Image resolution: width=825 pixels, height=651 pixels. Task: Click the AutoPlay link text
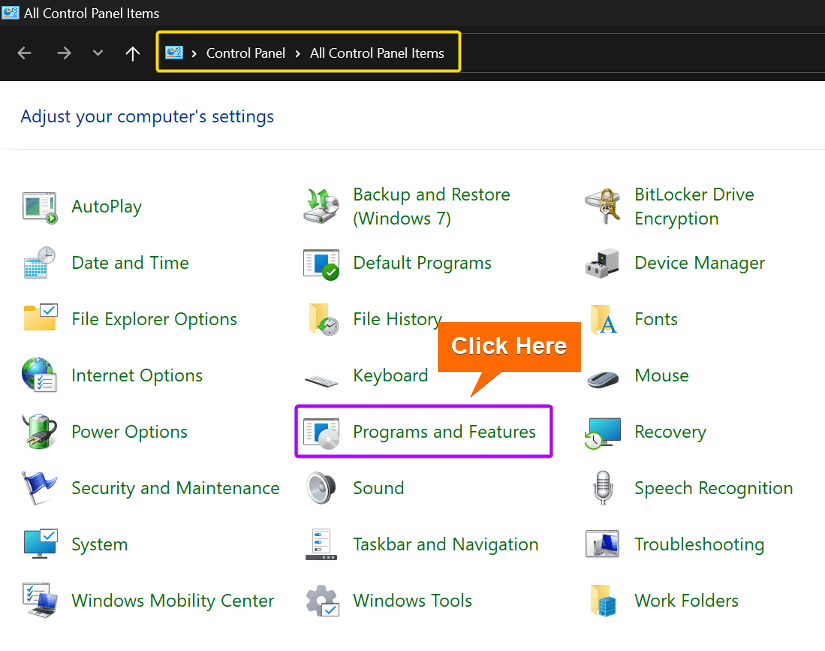pyautogui.click(x=107, y=207)
